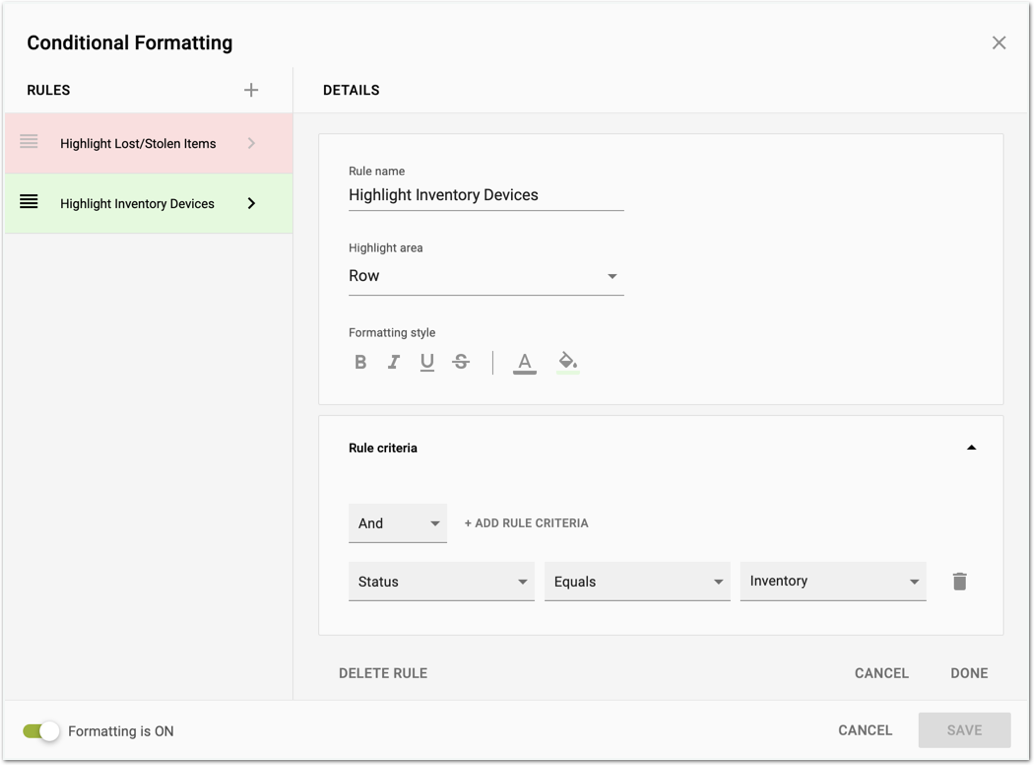This screenshot has height=765, width=1034.
Task: Click the Rule name text field
Action: (486, 195)
